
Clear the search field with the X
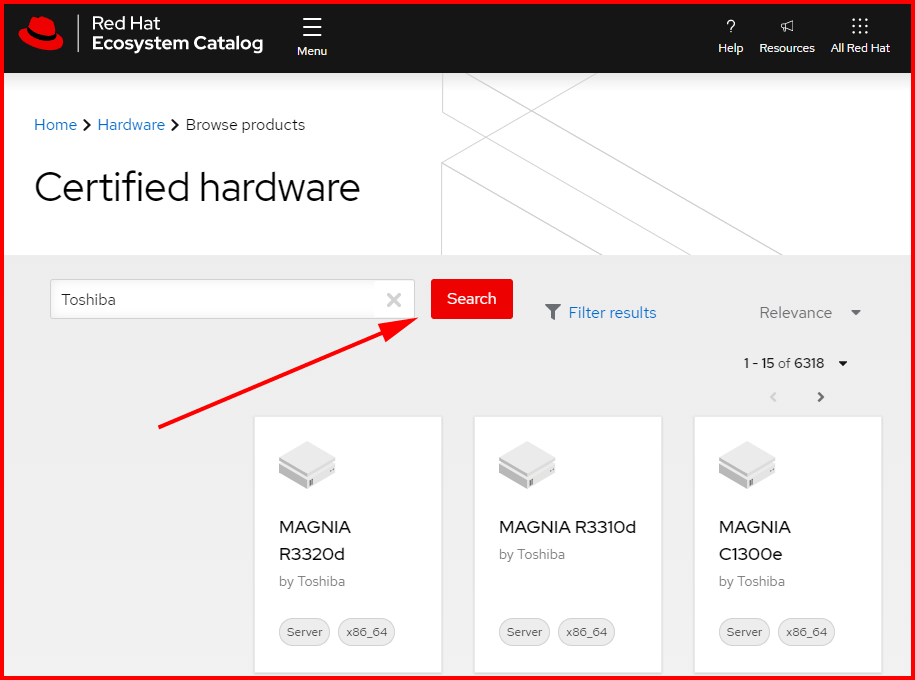394,300
